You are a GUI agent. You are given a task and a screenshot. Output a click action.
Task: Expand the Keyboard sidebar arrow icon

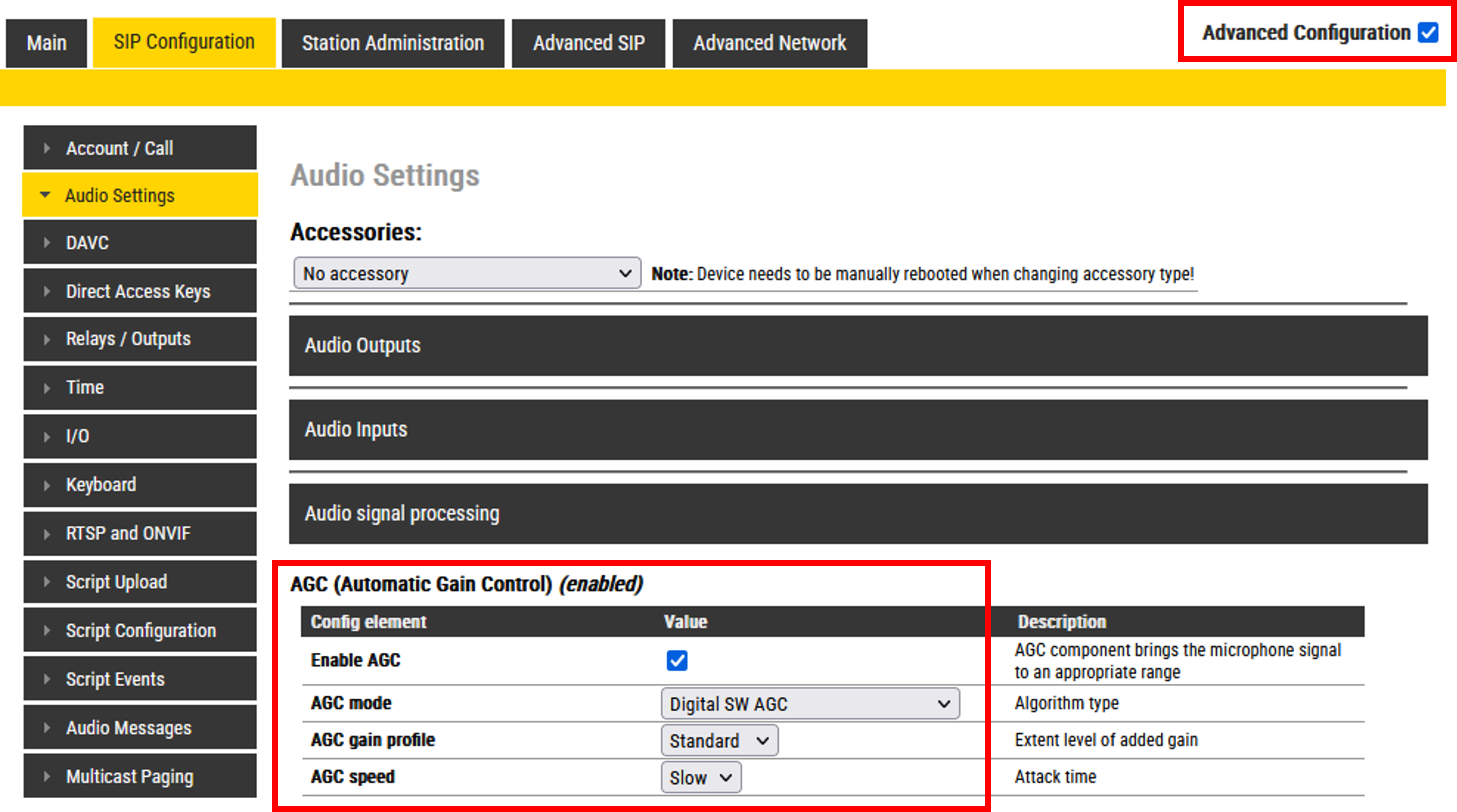(x=47, y=485)
